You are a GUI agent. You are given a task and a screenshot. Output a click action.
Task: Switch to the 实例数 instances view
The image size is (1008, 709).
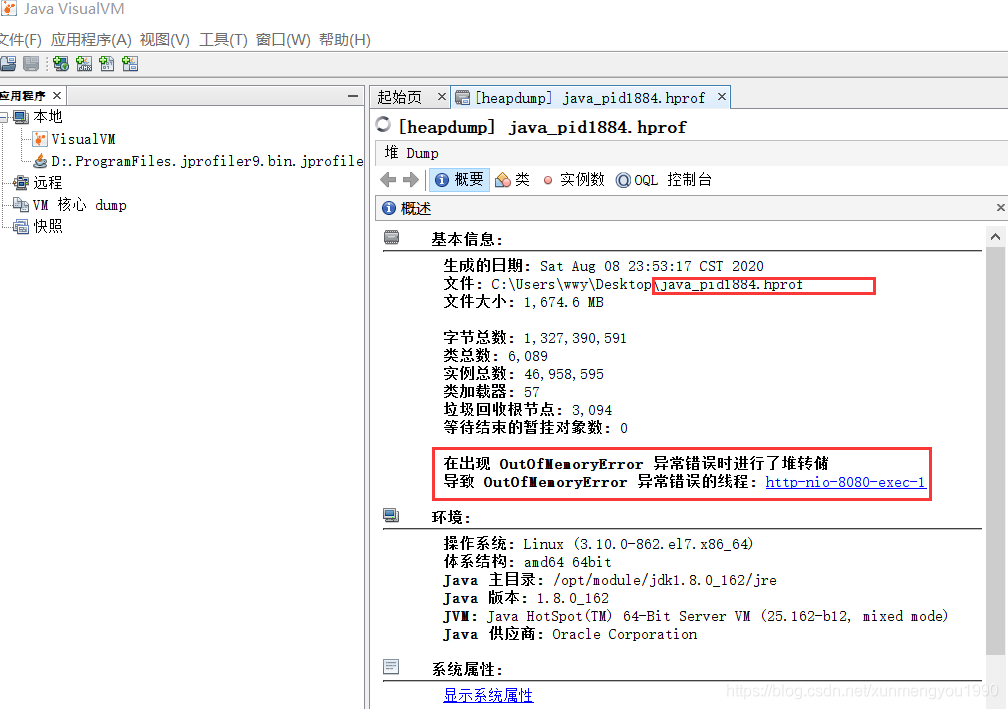coord(573,179)
